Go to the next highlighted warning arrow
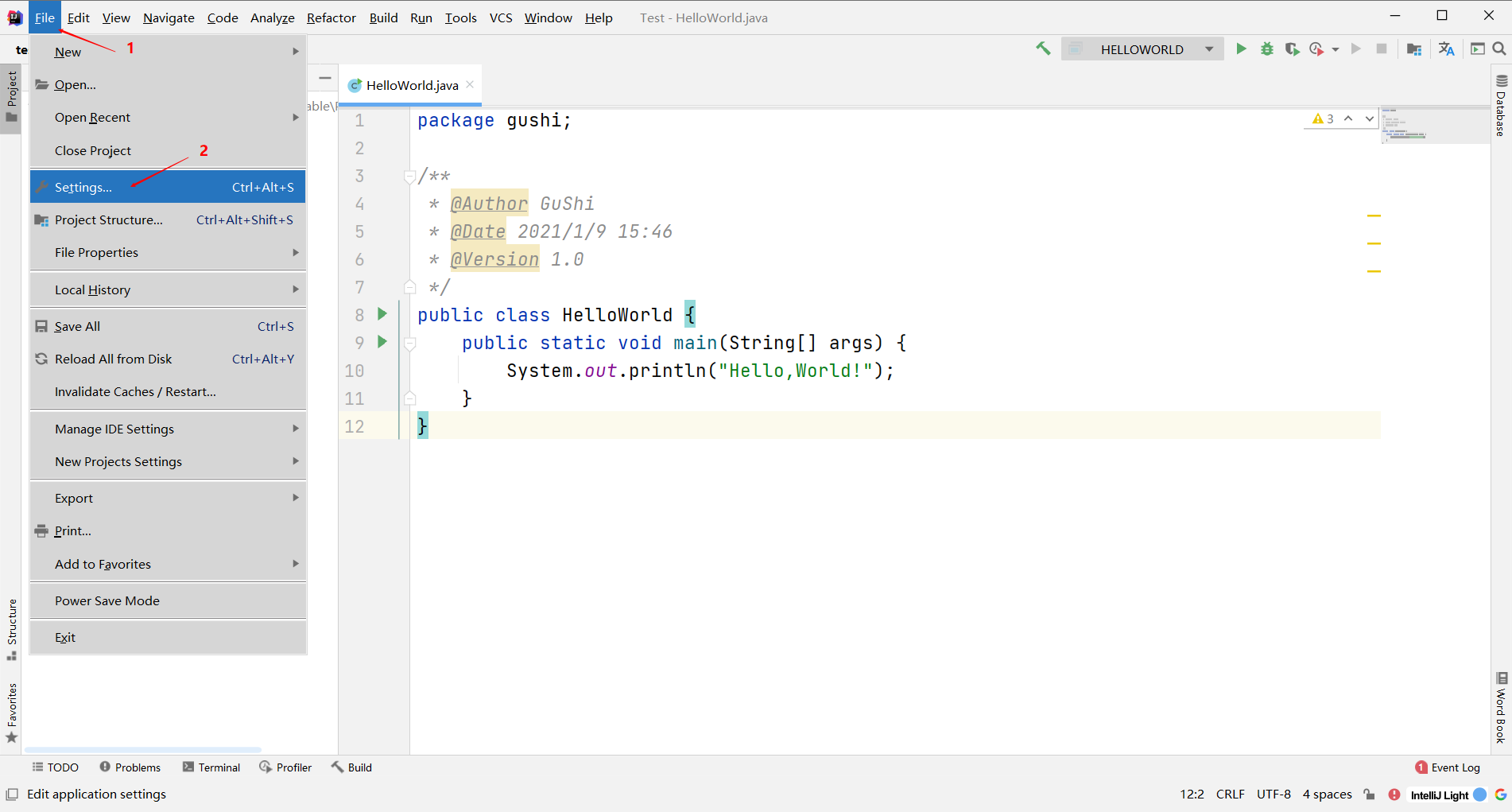The width and height of the screenshot is (1512, 812). coord(1369,118)
